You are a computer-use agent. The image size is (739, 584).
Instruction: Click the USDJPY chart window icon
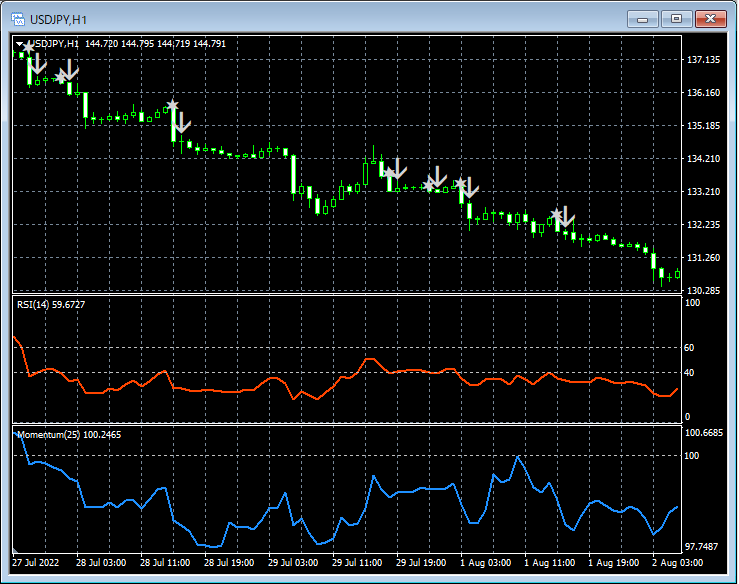pos(16,19)
